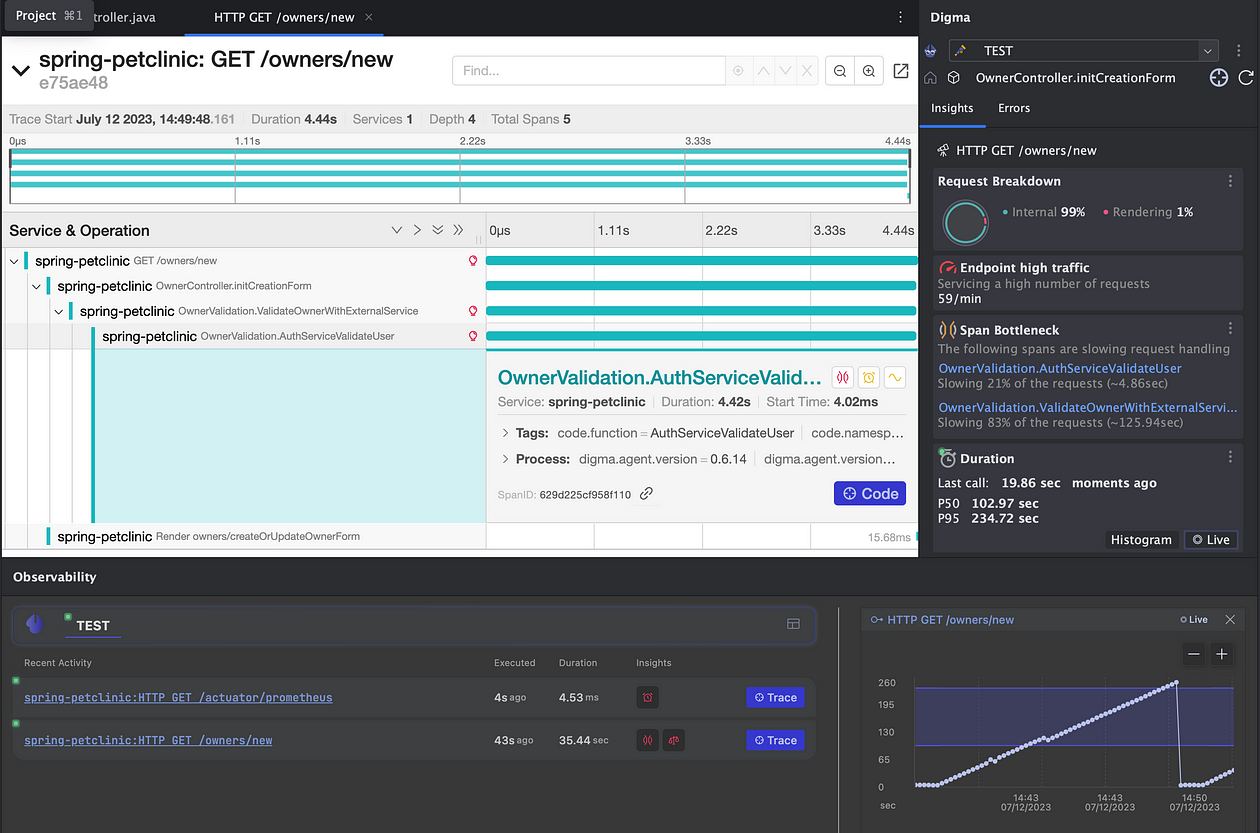The image size is (1260, 833).
Task: Click the alarm duration icon in span details
Action: [868, 377]
